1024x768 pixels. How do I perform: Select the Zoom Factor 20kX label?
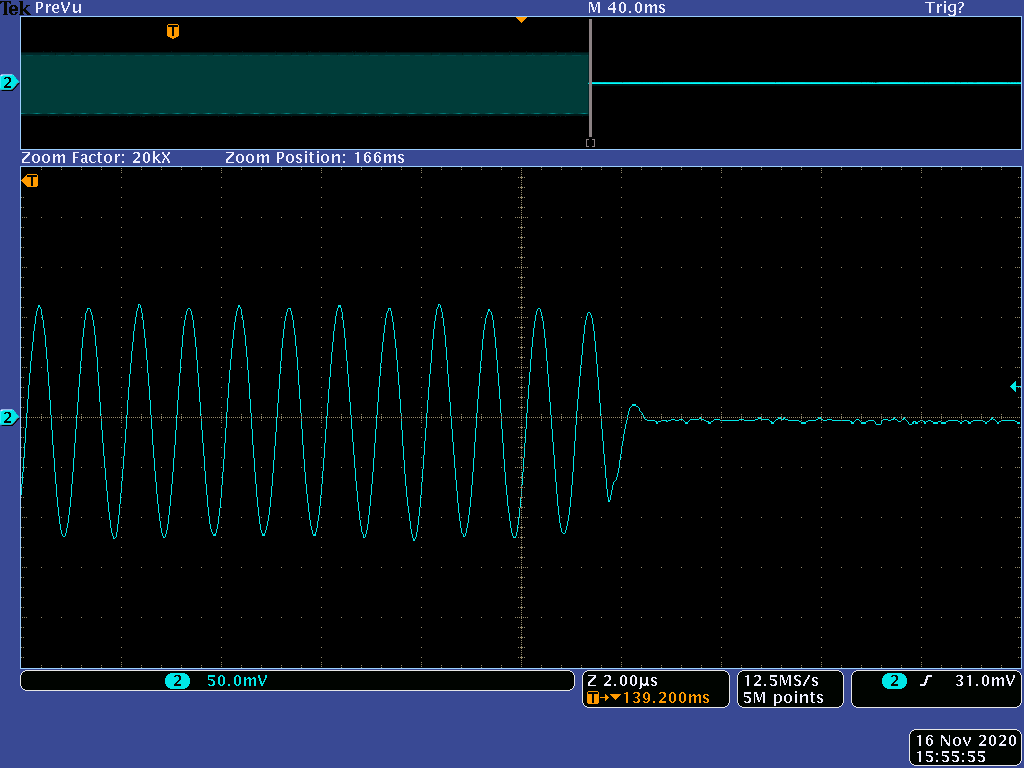(x=96, y=158)
